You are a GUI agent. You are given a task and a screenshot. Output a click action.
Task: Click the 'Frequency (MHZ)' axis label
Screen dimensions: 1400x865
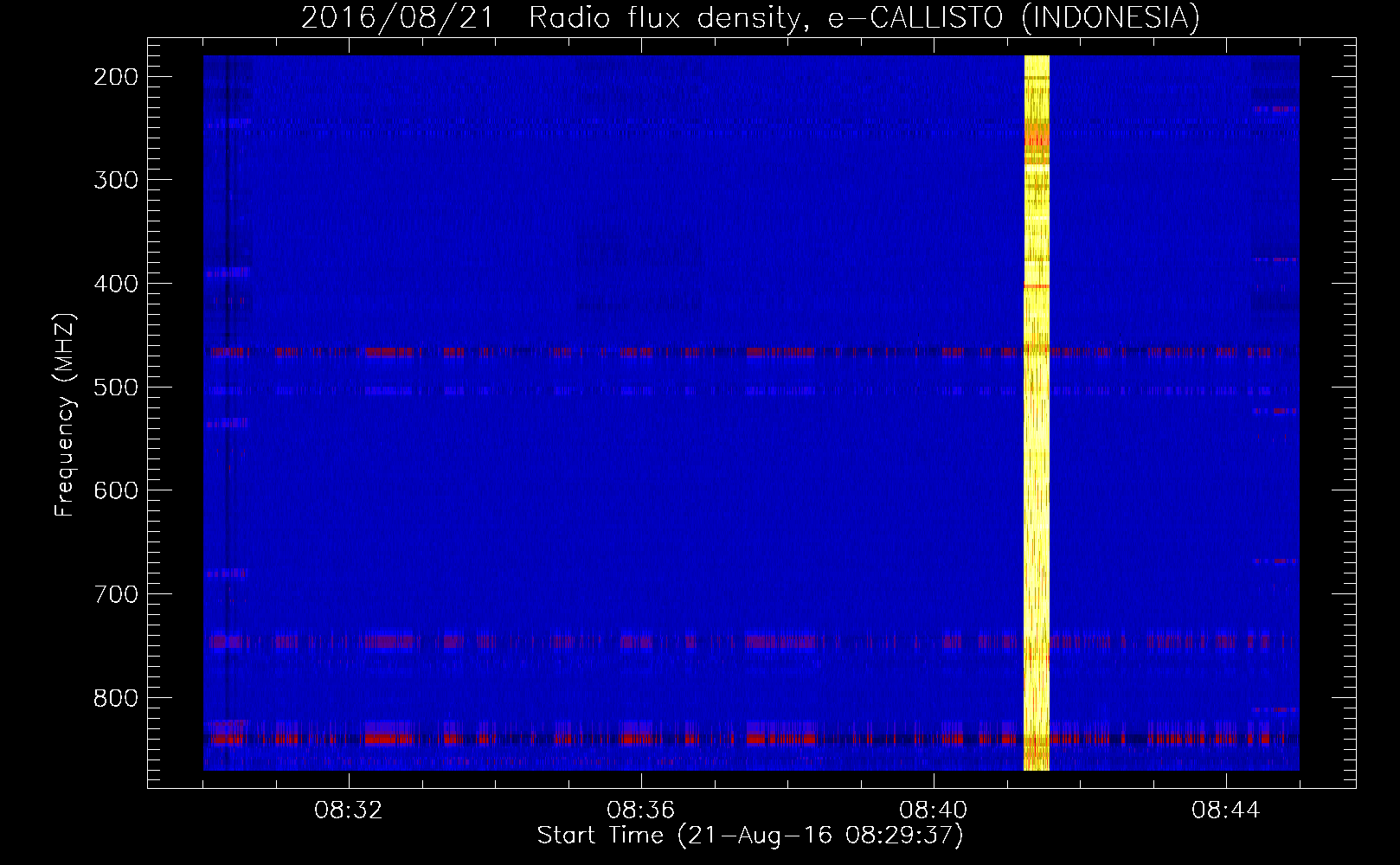(x=65, y=414)
